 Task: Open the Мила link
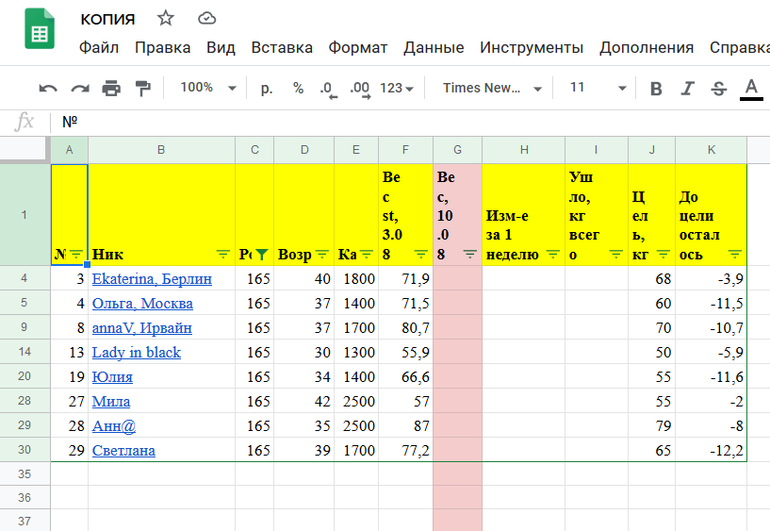(x=111, y=402)
